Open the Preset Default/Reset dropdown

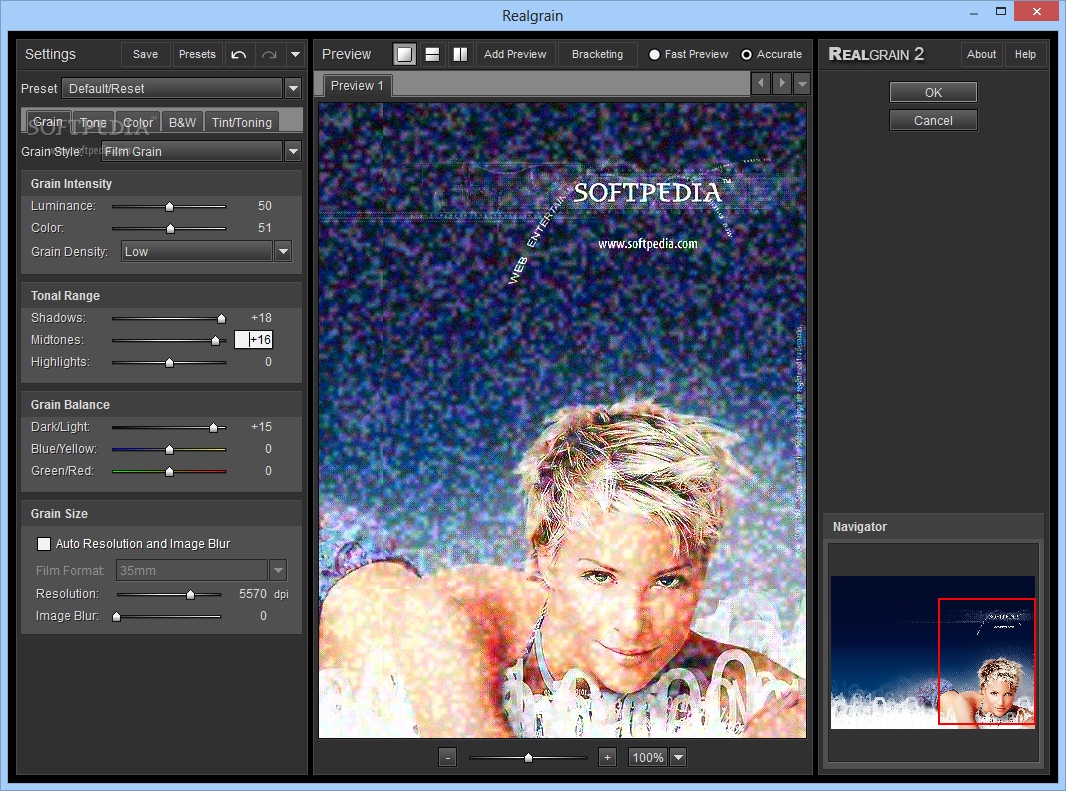tap(293, 88)
